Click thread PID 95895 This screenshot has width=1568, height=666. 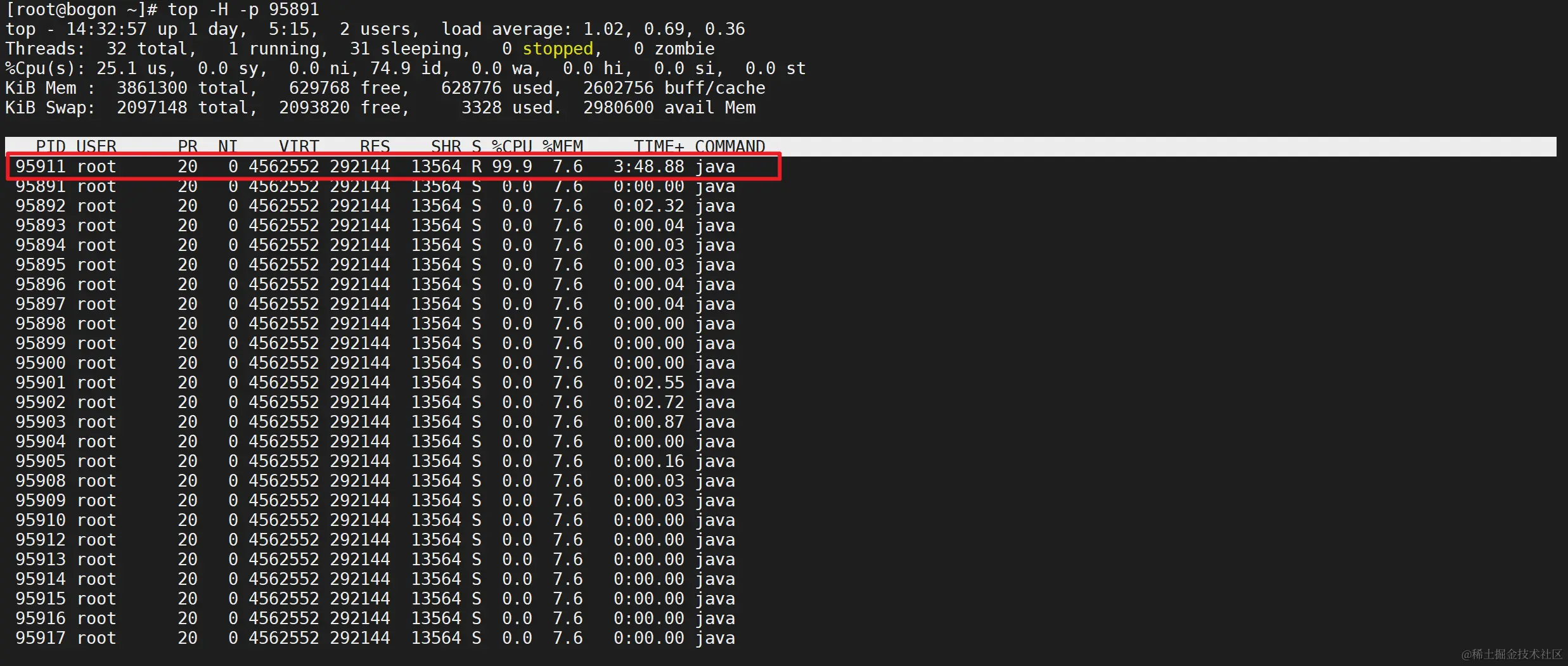(x=41, y=265)
